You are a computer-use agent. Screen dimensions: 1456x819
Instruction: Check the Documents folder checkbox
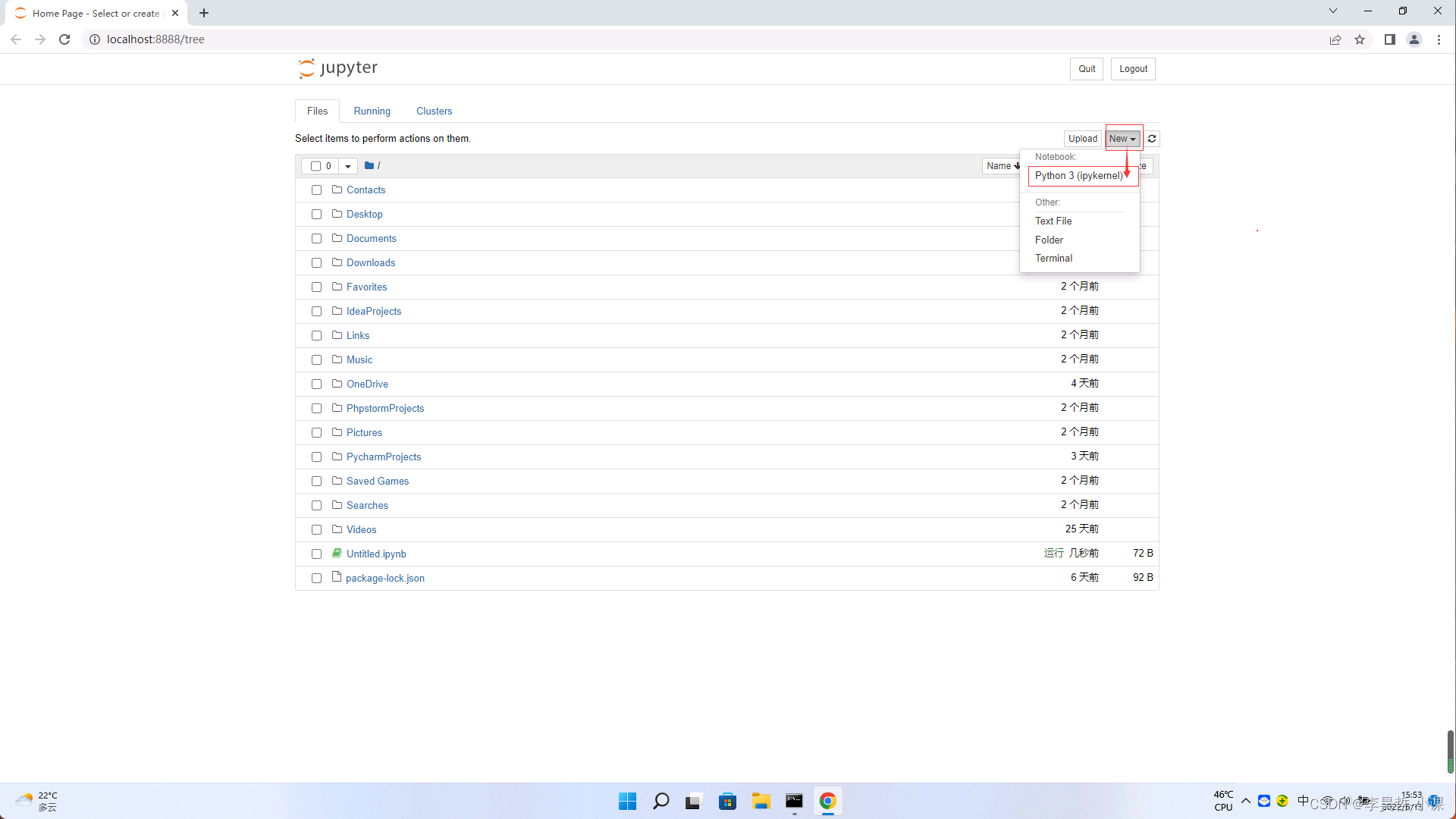317,239
